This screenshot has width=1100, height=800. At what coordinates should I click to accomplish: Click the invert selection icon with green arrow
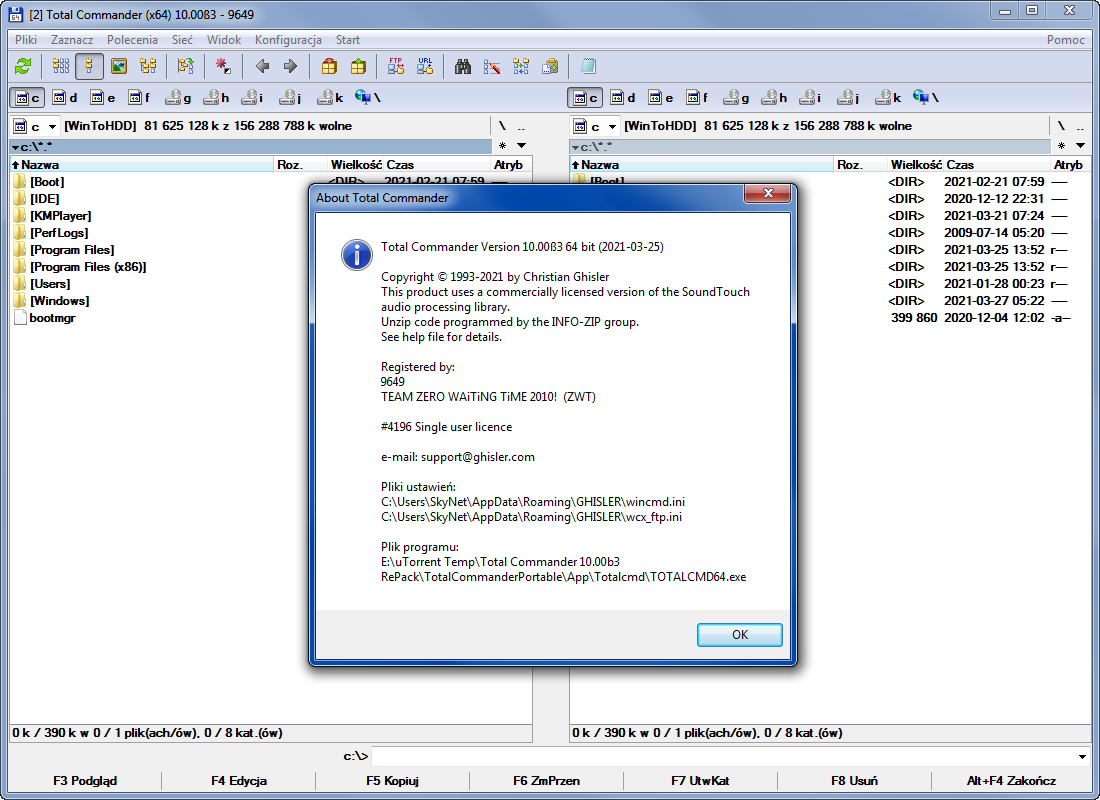(185, 67)
